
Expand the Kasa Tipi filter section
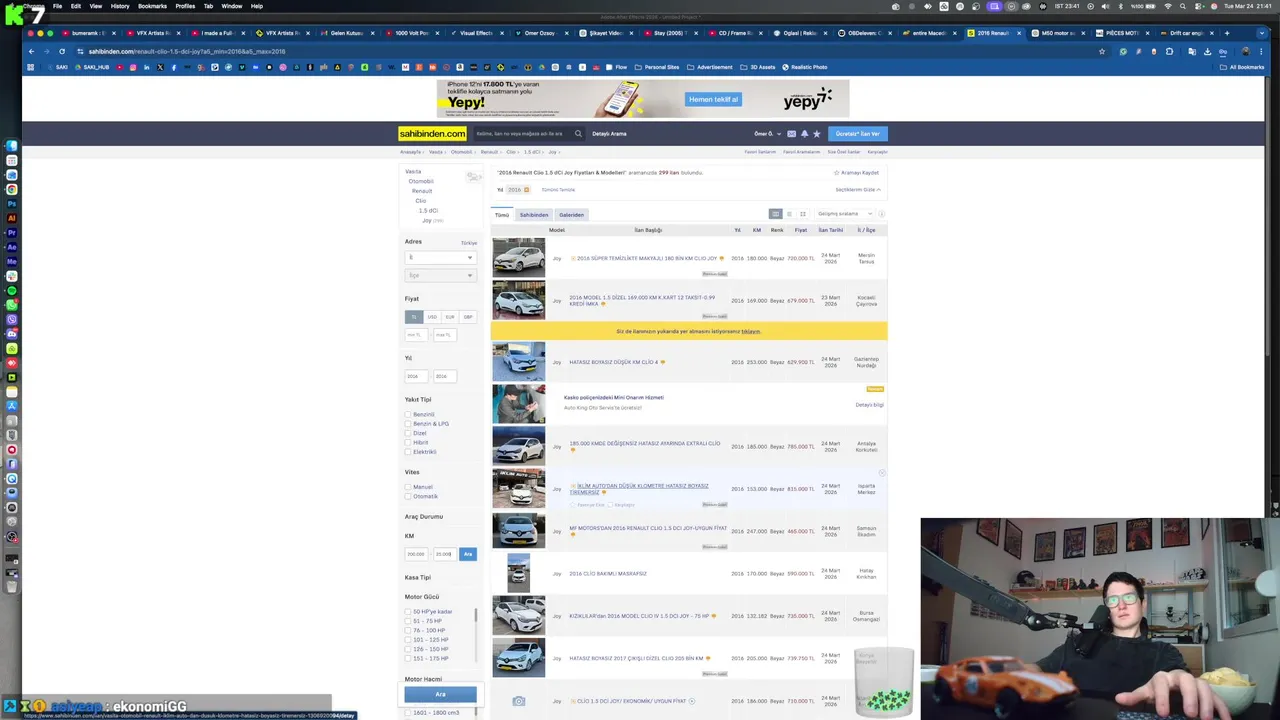point(418,577)
